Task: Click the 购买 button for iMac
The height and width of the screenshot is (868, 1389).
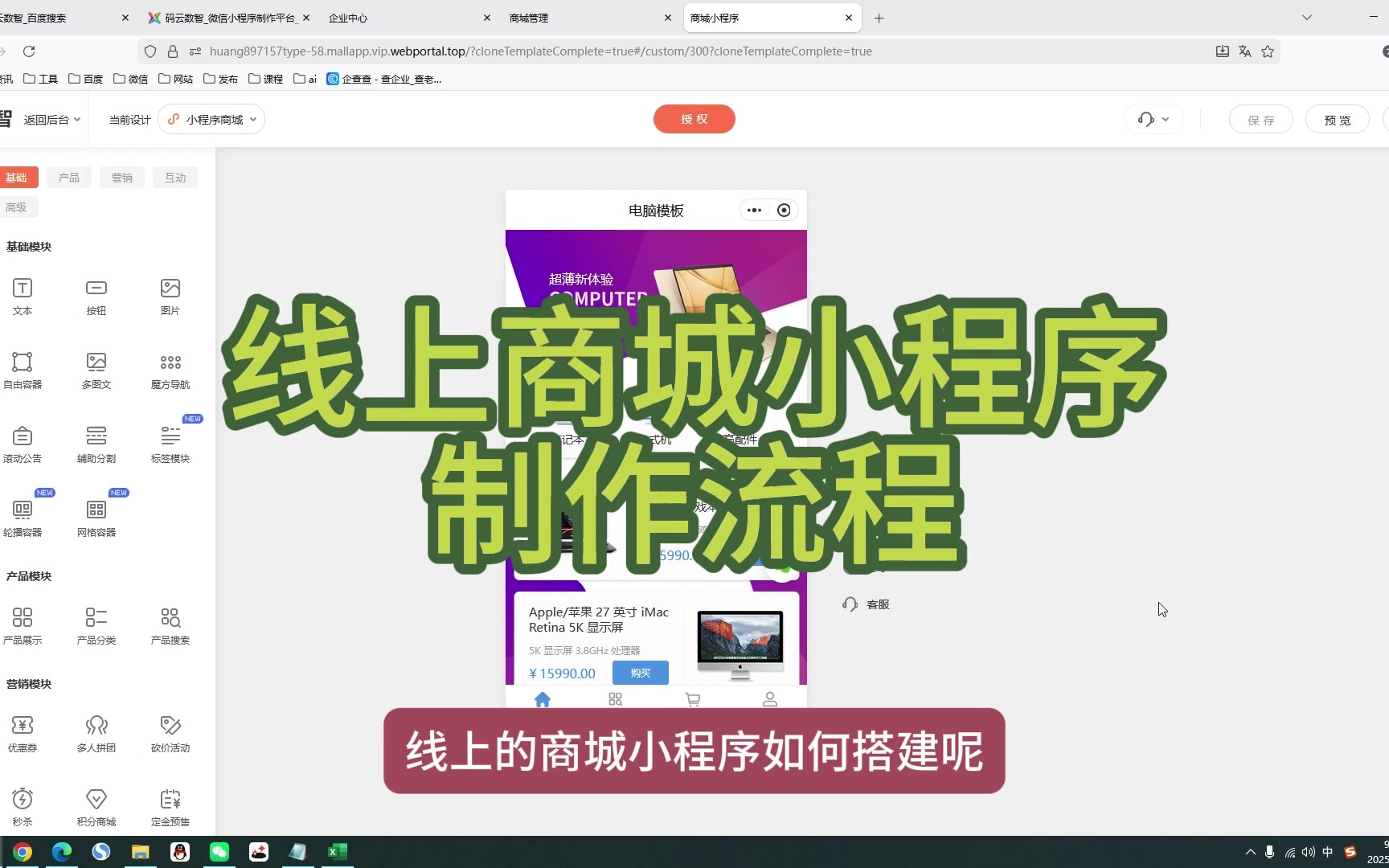Action: pos(640,673)
